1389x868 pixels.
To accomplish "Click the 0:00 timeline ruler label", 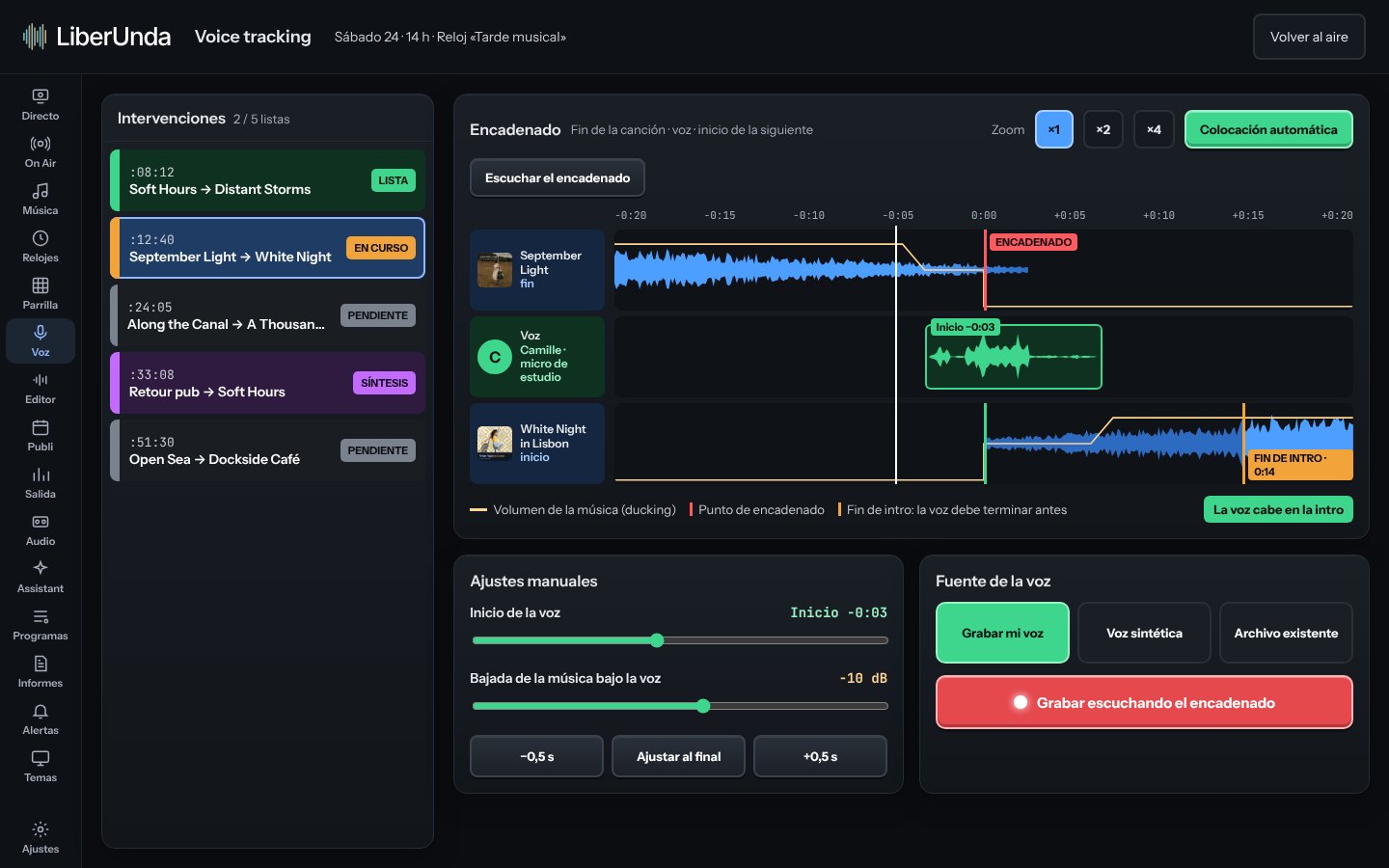I will [984, 216].
